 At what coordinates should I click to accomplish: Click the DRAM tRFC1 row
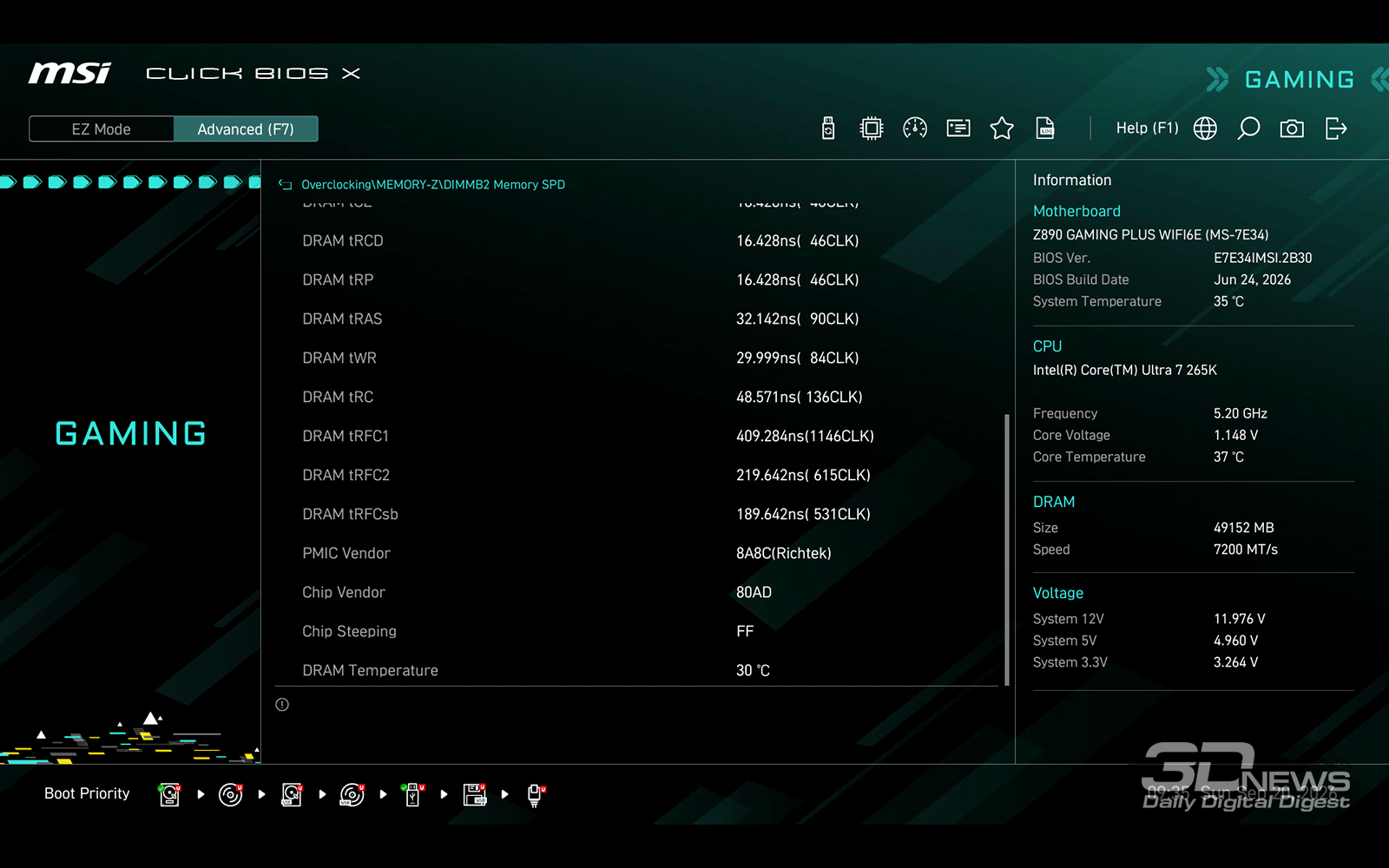point(636,436)
